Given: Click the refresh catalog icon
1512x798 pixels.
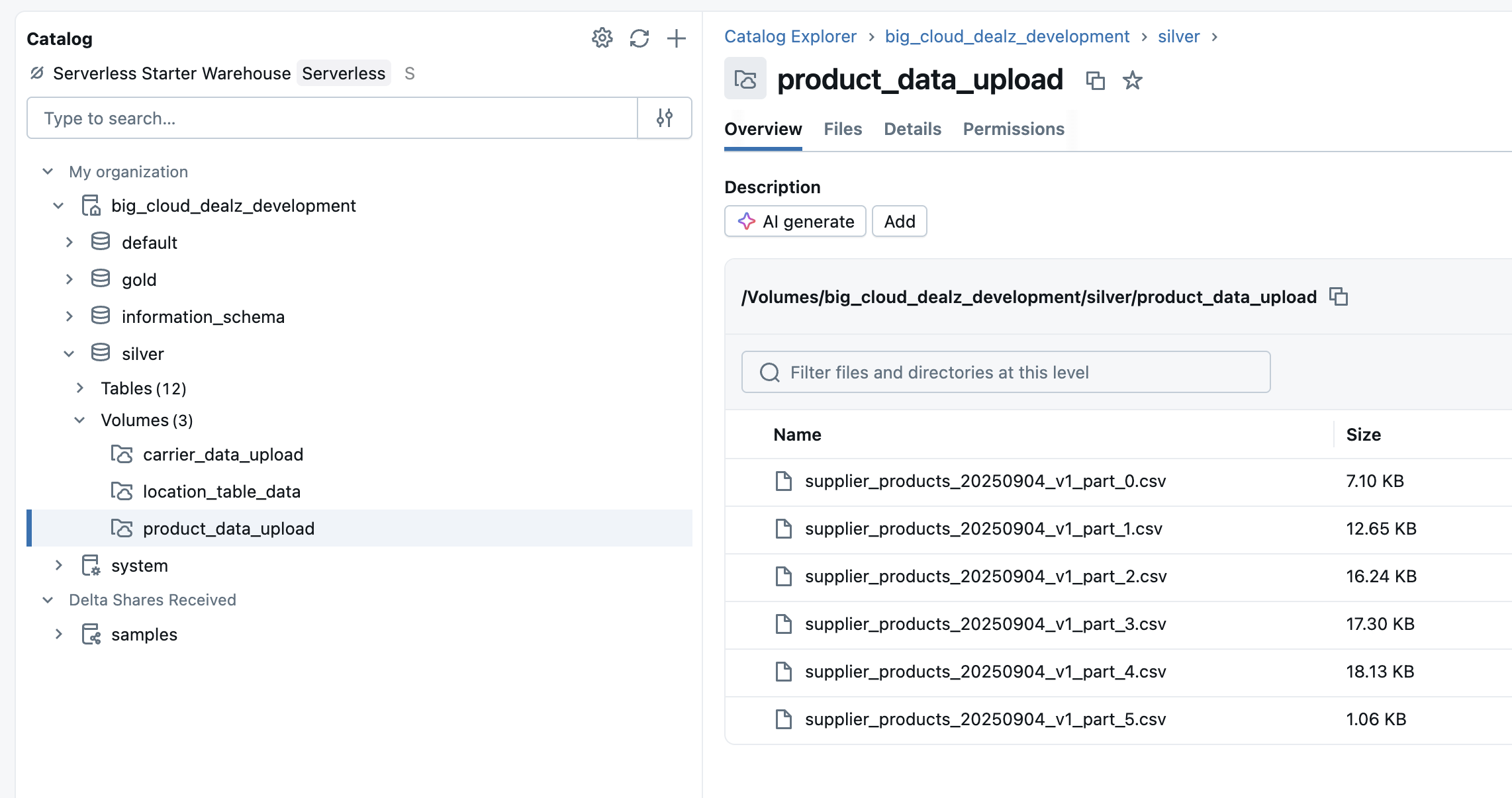Looking at the screenshot, I should click(639, 38).
